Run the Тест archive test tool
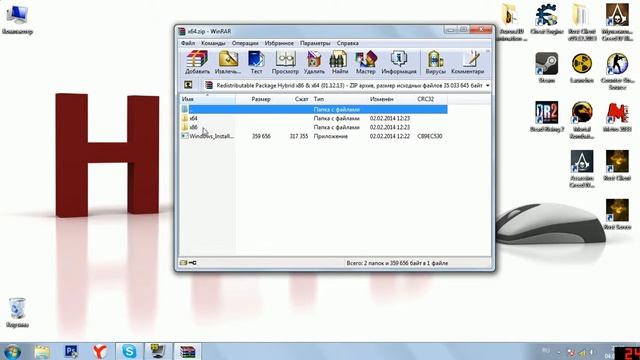The image size is (640, 360). [256, 62]
